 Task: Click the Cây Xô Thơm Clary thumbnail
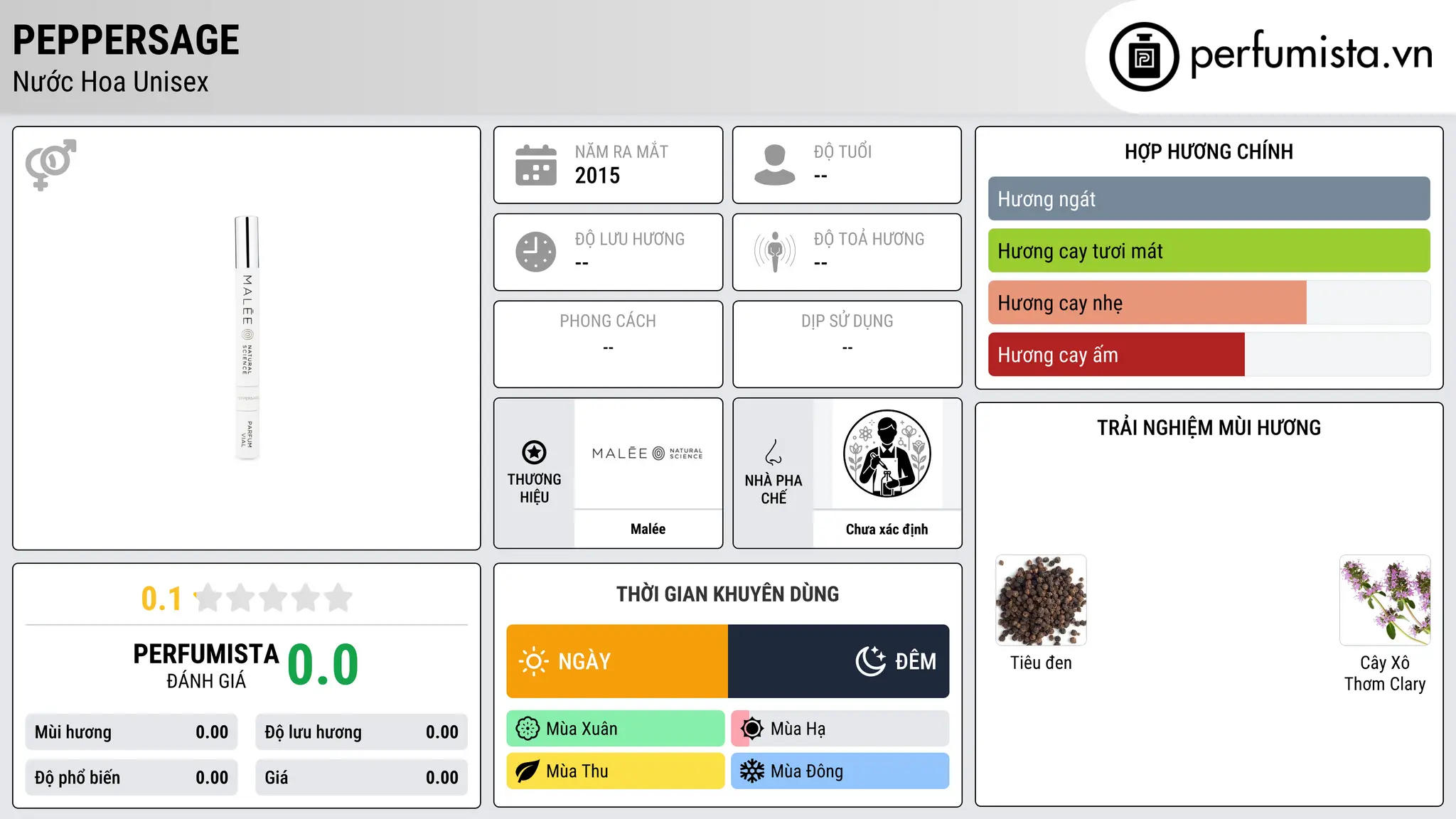pos(1385,600)
